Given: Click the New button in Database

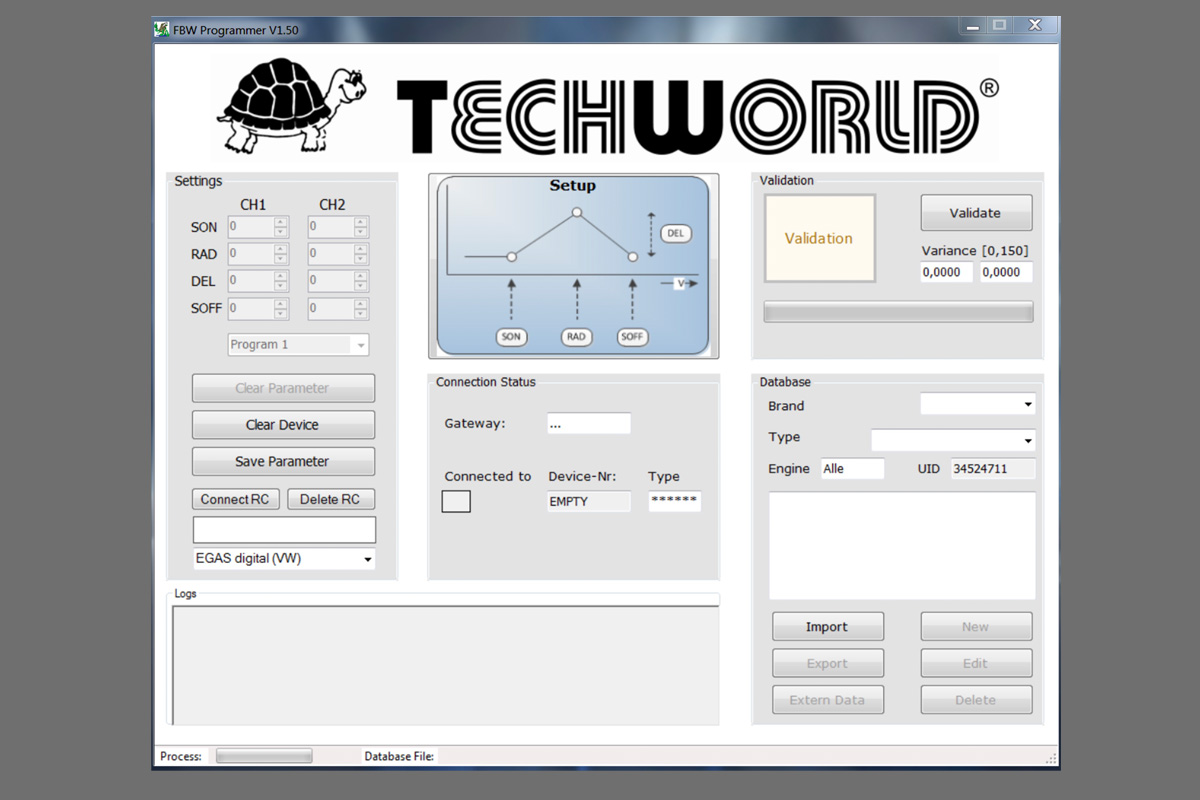Looking at the screenshot, I should coord(976,627).
